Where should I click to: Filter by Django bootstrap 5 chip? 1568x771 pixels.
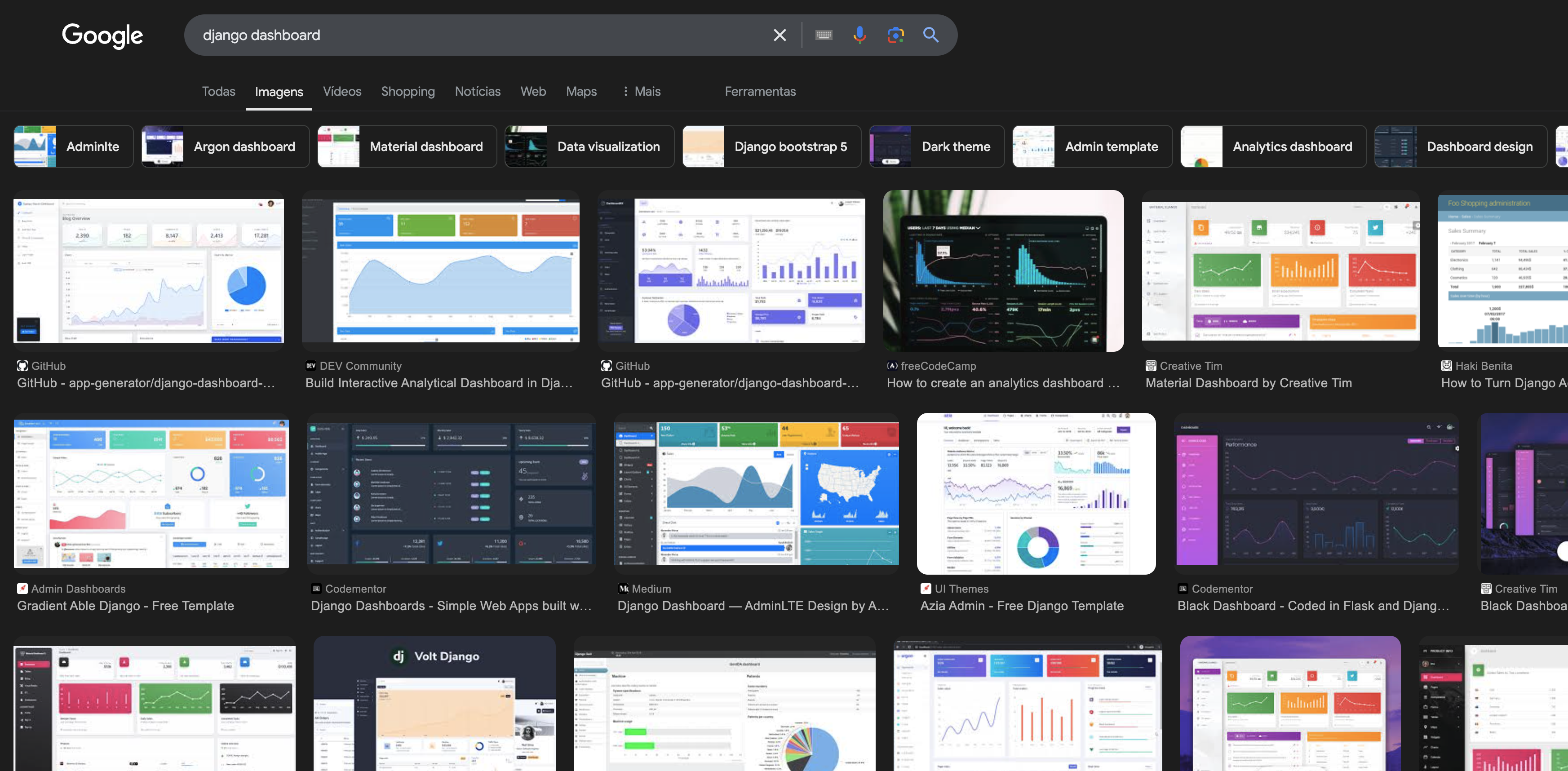pyautogui.click(x=772, y=146)
